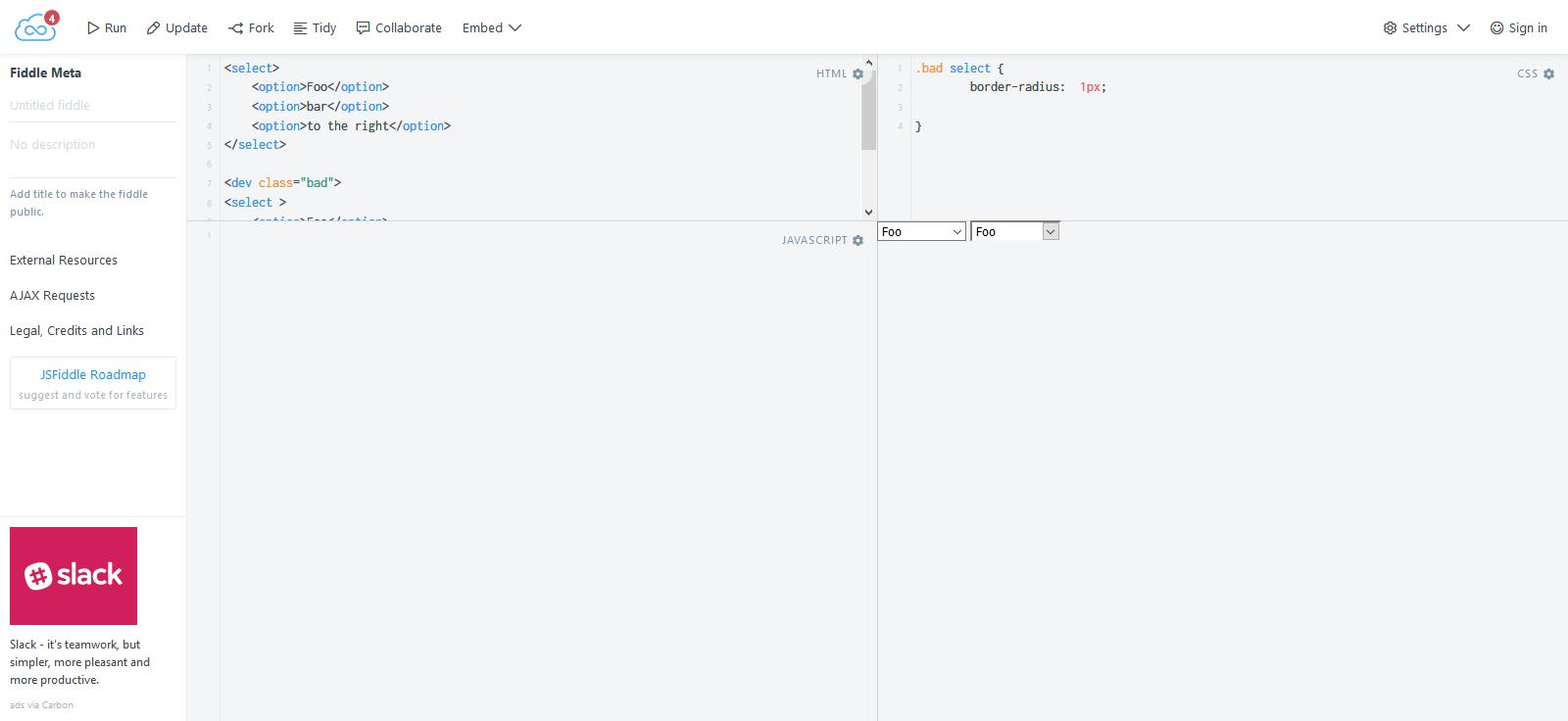Click Sign in
Screen dimensions: 1568x721
point(1518,27)
